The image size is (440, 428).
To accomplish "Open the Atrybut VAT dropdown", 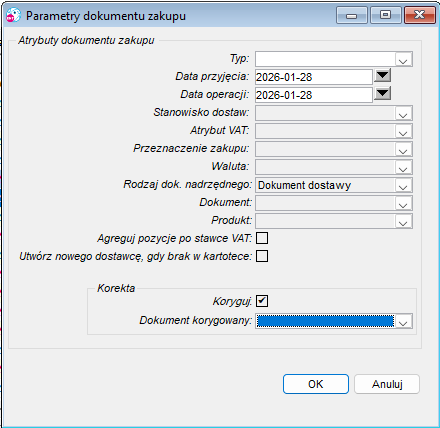I will pyautogui.click(x=403, y=131).
